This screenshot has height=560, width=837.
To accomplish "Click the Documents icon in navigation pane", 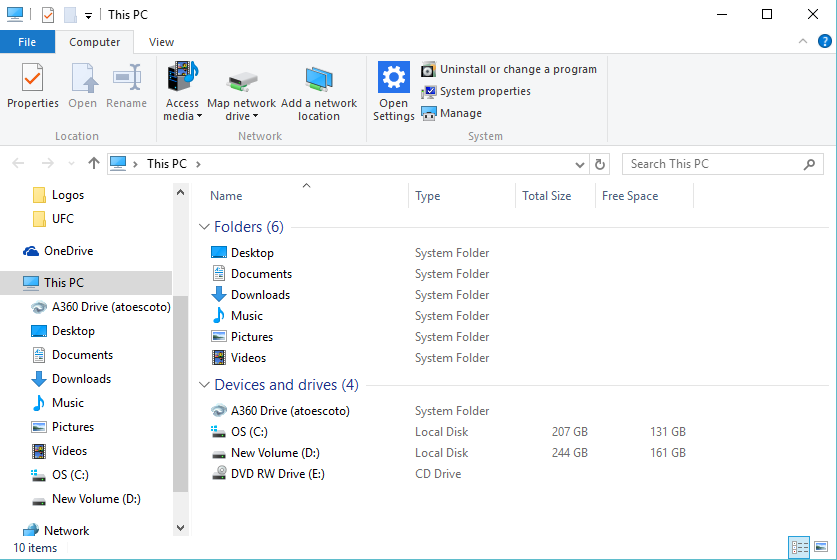I will click(39, 355).
